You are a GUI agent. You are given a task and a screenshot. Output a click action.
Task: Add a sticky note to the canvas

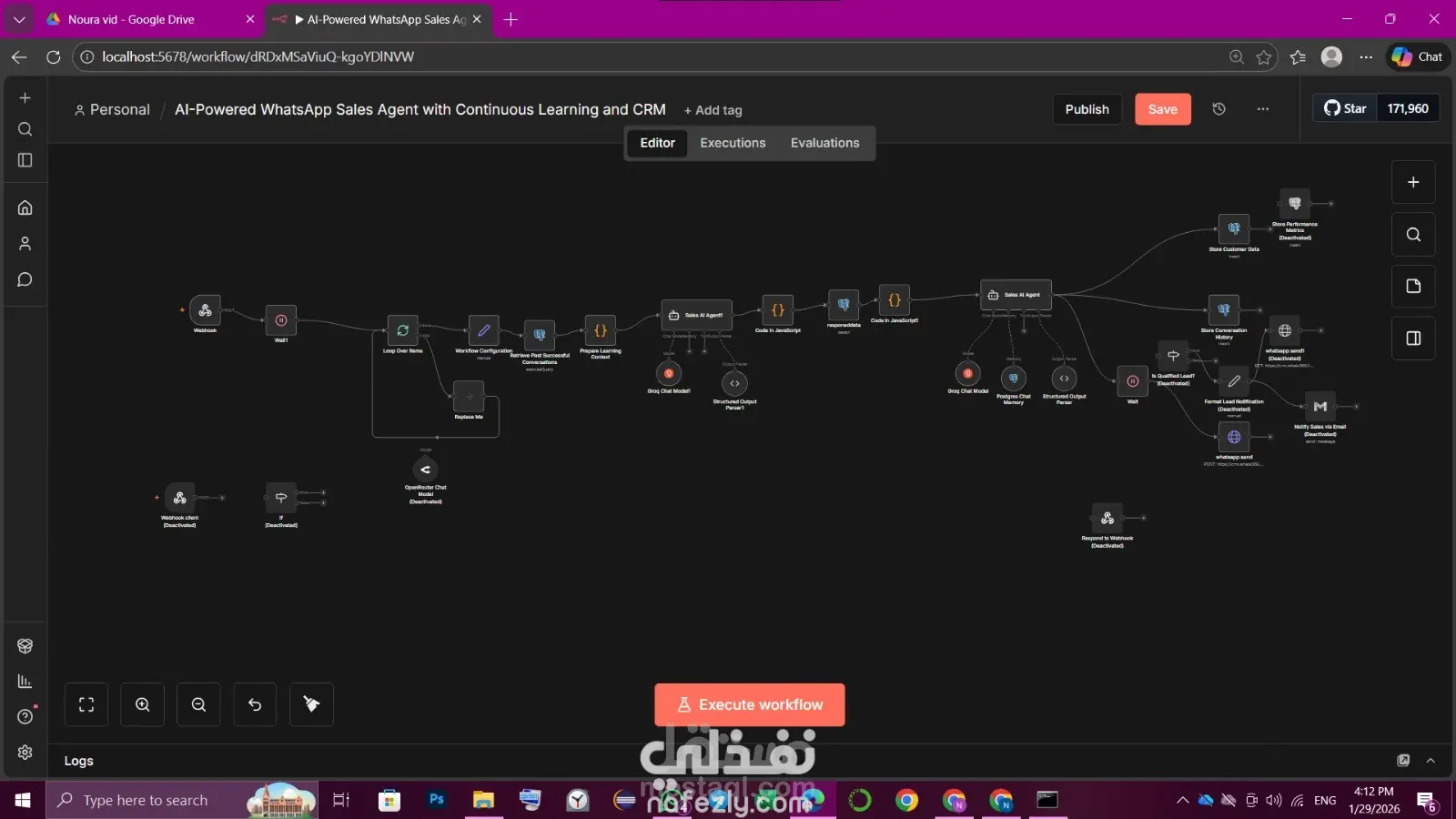pyautogui.click(x=1413, y=286)
